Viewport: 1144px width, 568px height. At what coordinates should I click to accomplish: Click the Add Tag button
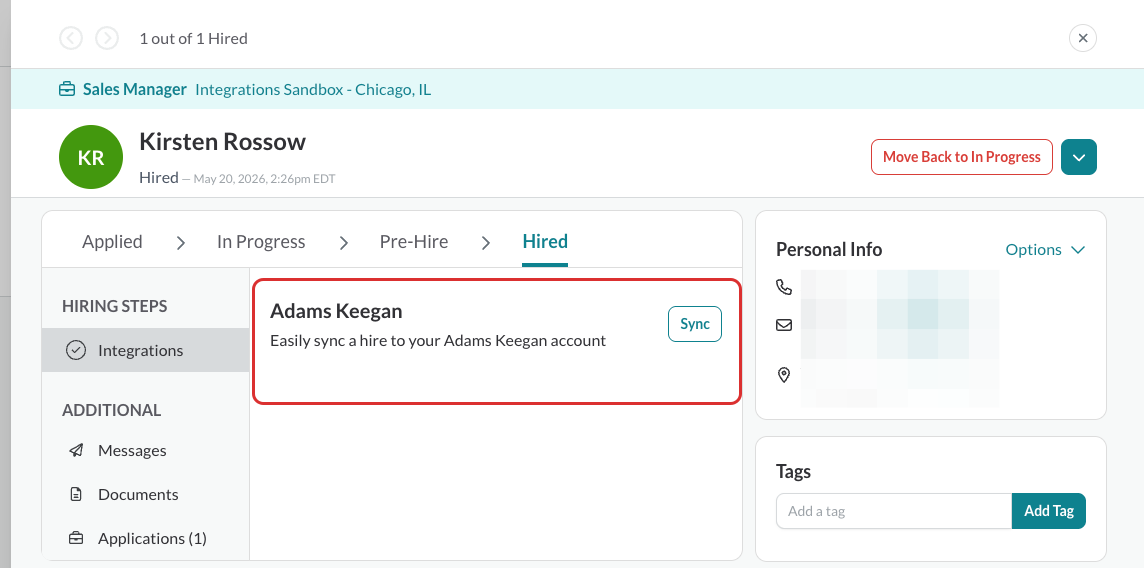[1048, 511]
